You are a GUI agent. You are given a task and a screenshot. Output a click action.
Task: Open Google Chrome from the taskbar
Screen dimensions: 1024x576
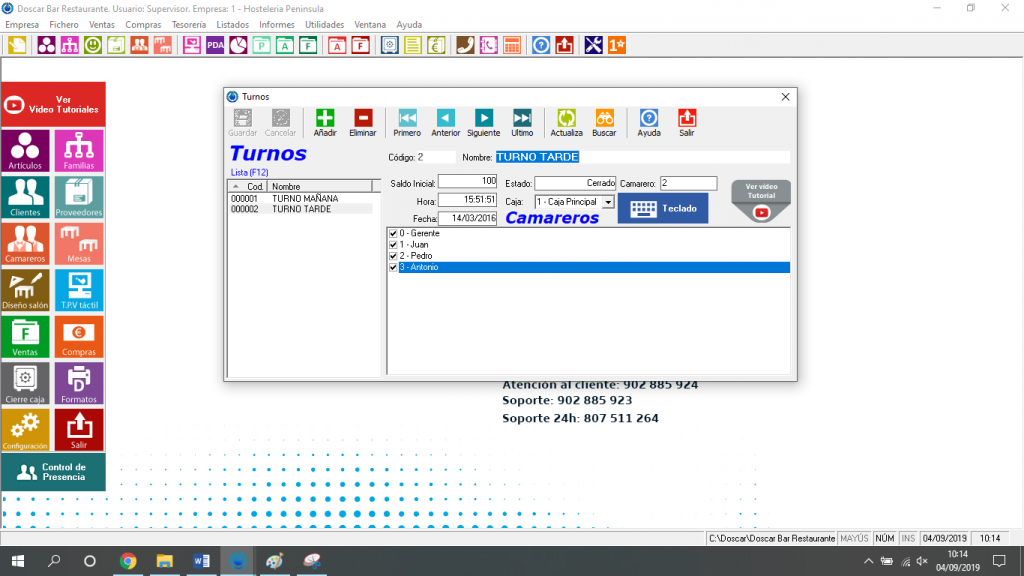pos(128,561)
